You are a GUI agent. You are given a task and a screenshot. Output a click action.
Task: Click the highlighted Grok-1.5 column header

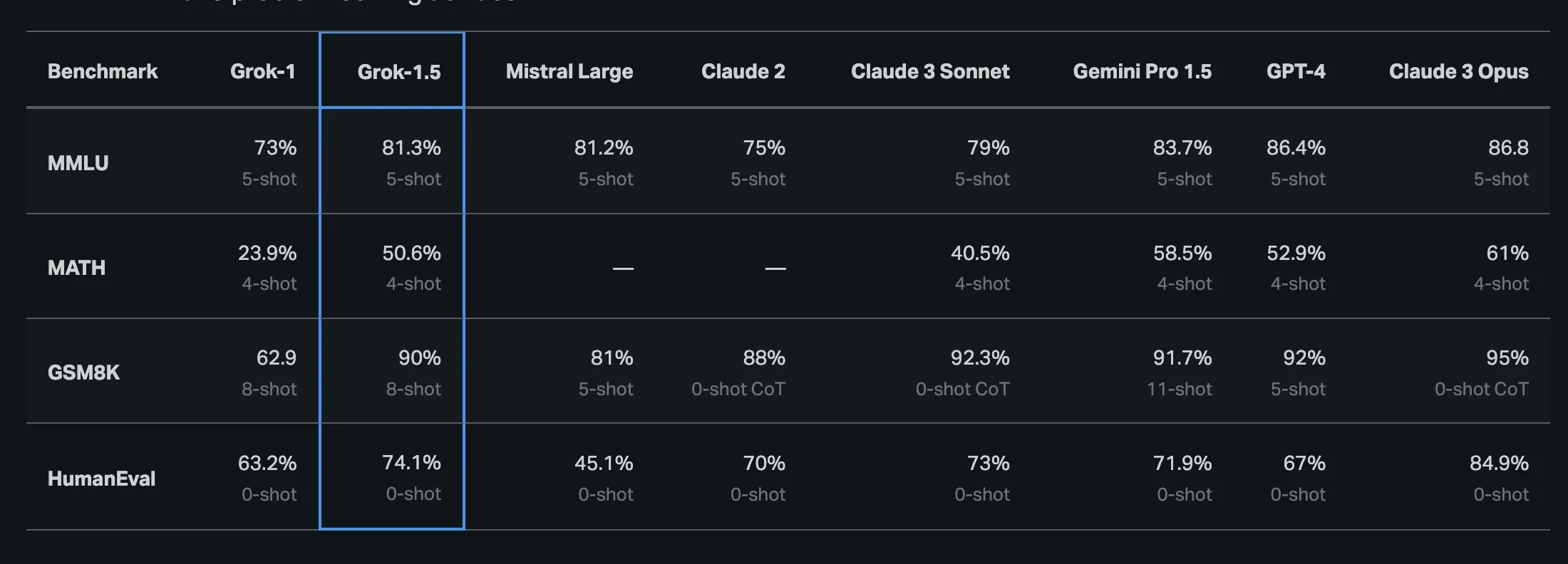point(398,72)
